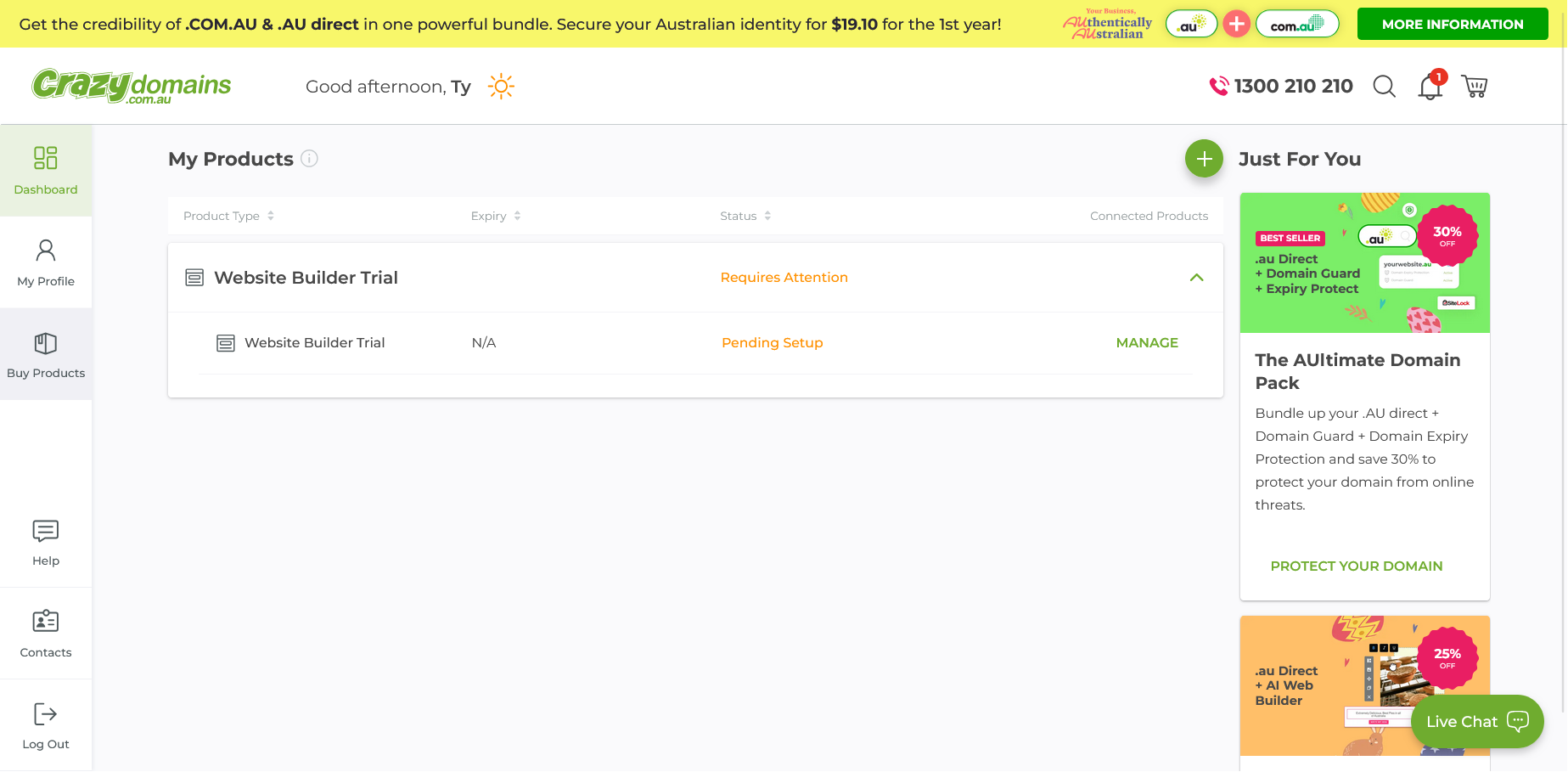Click the Crazy Domains logo
Viewport: 1568px width, 772px height.
(x=132, y=86)
